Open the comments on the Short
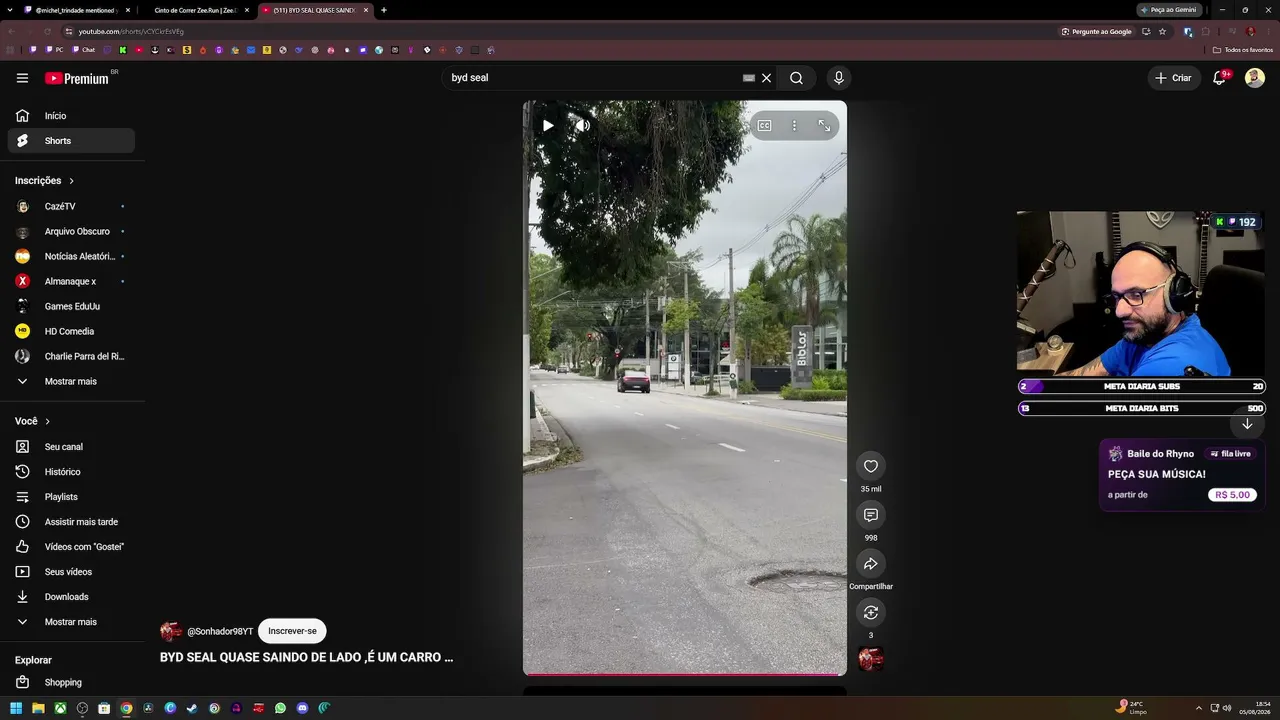This screenshot has width=1280, height=720. [x=871, y=515]
